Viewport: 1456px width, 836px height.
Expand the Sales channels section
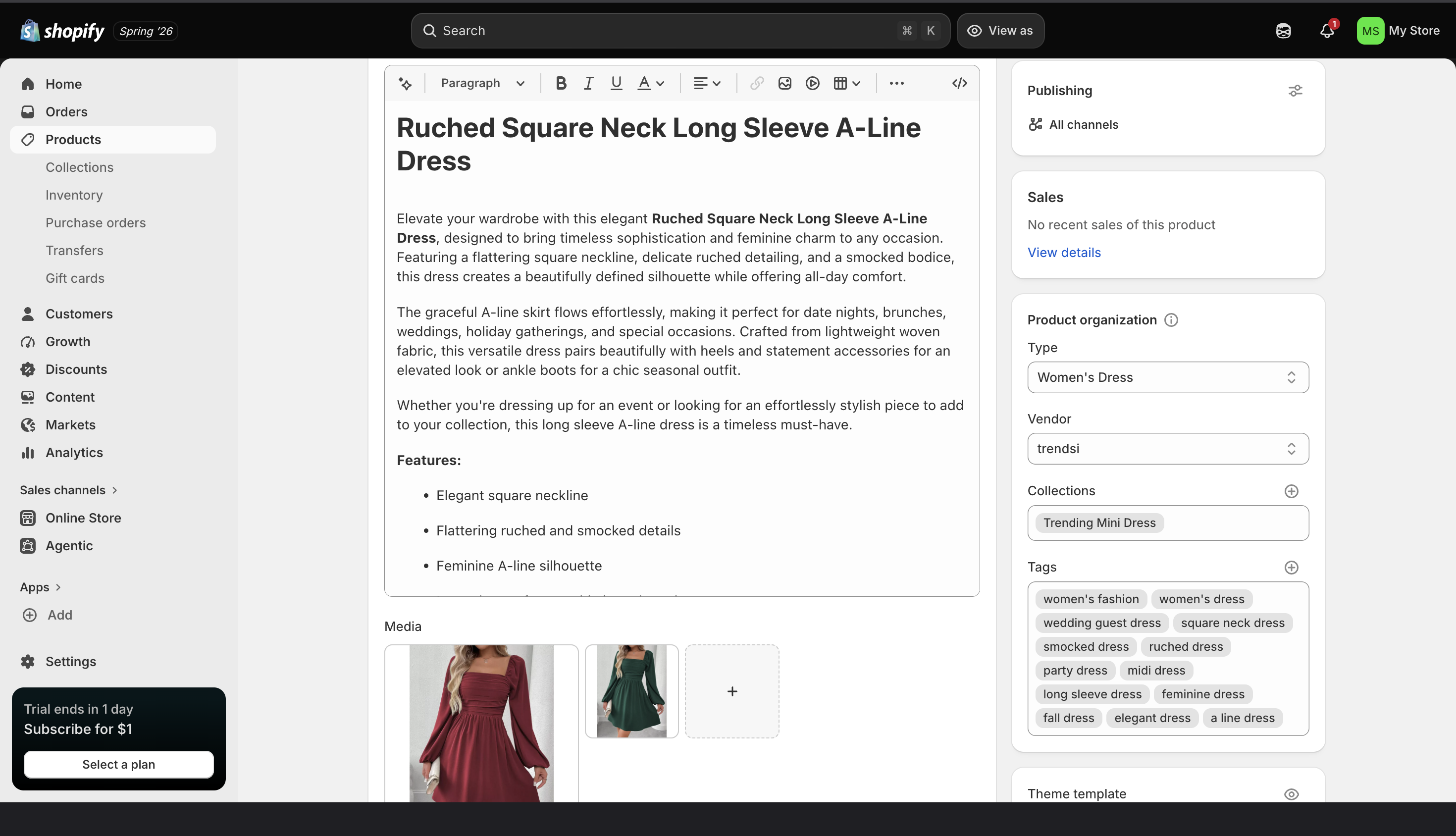69,490
